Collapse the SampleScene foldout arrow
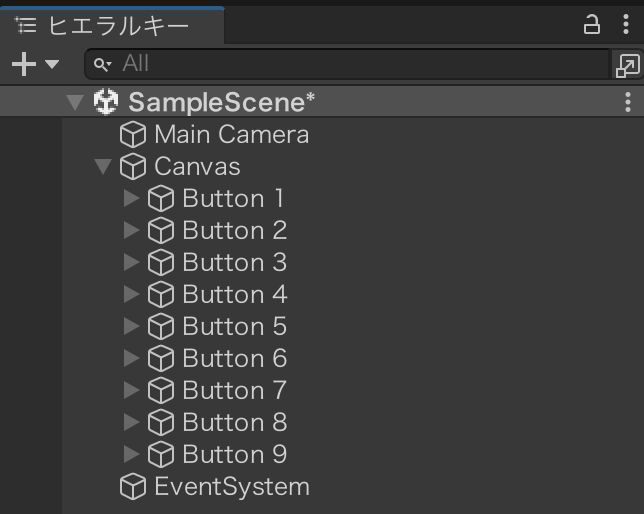644x514 pixels. point(75,102)
